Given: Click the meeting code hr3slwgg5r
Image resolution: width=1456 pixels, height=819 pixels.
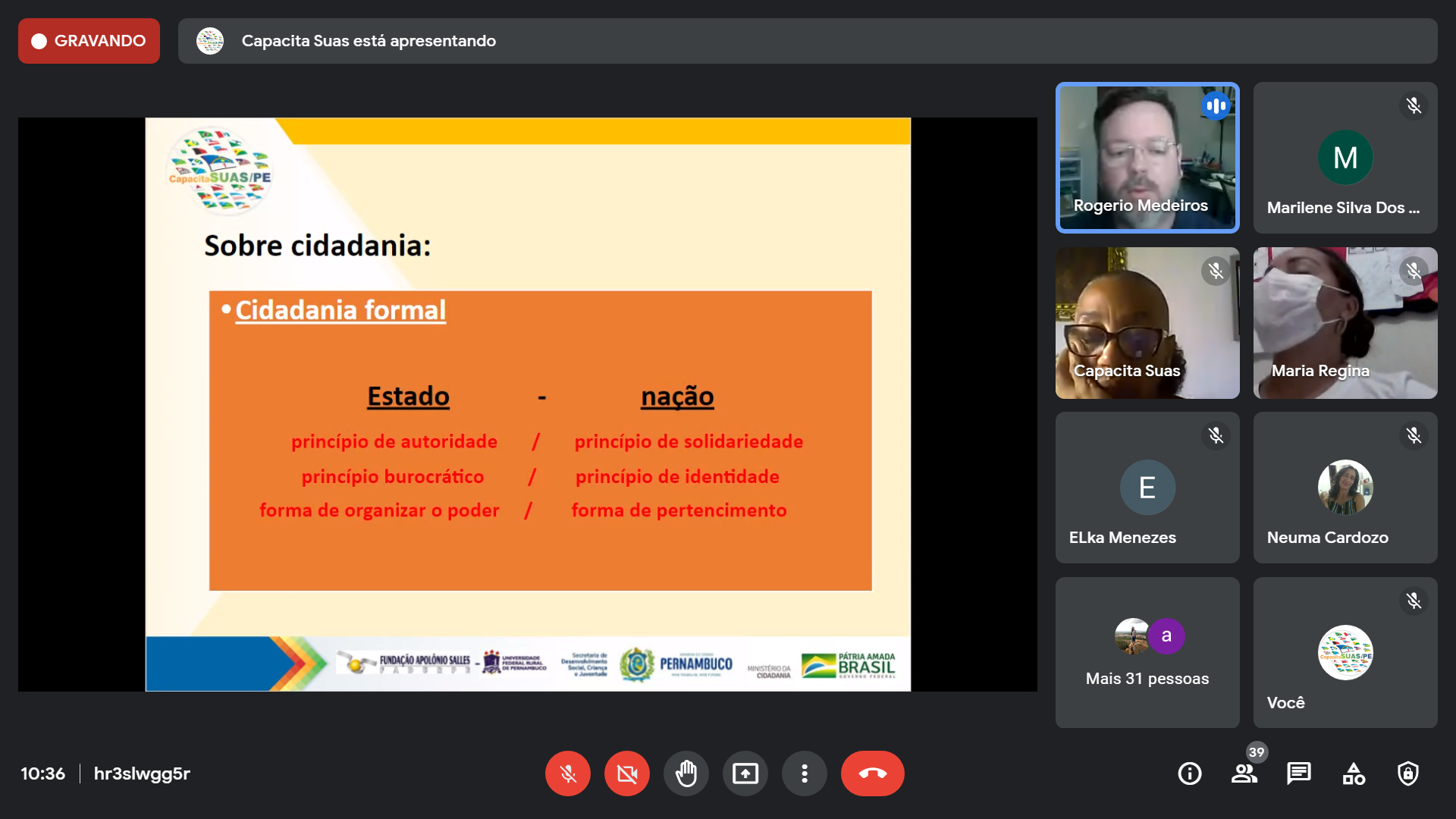Looking at the screenshot, I should [142, 773].
